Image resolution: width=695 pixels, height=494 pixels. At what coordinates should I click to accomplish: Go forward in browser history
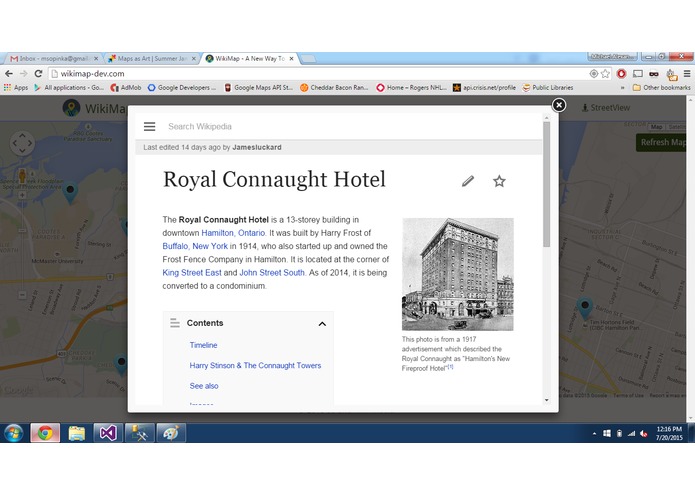[x=24, y=74]
